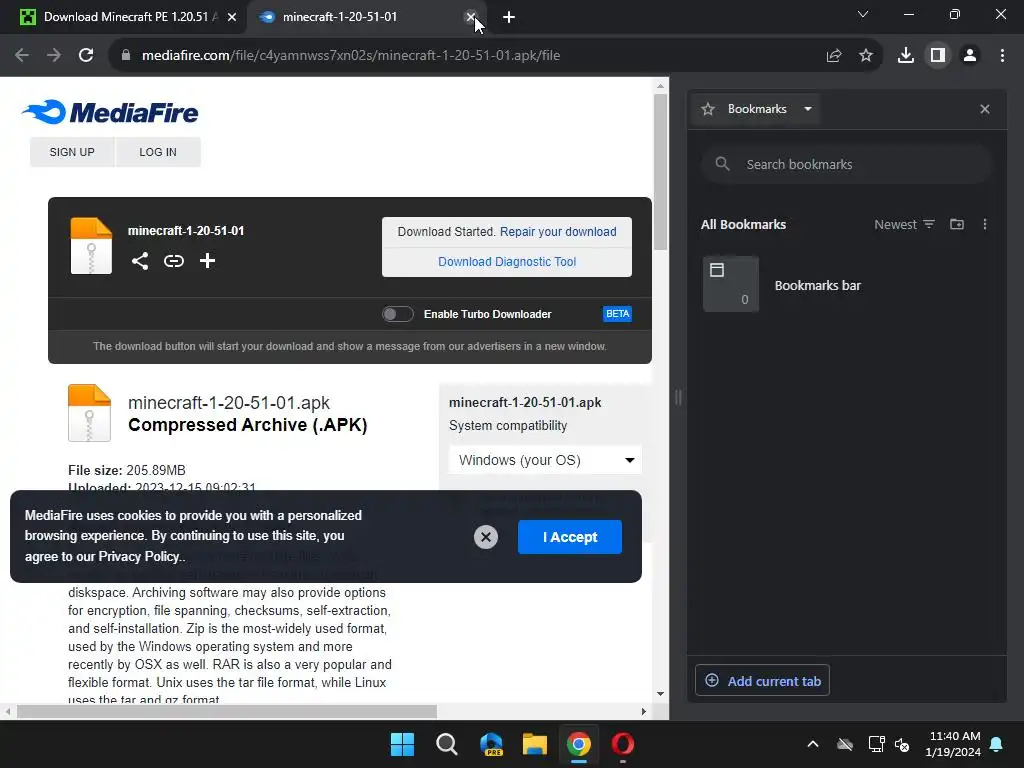Open Chrome downloads icon
This screenshot has width=1024, height=768.
(x=906, y=56)
